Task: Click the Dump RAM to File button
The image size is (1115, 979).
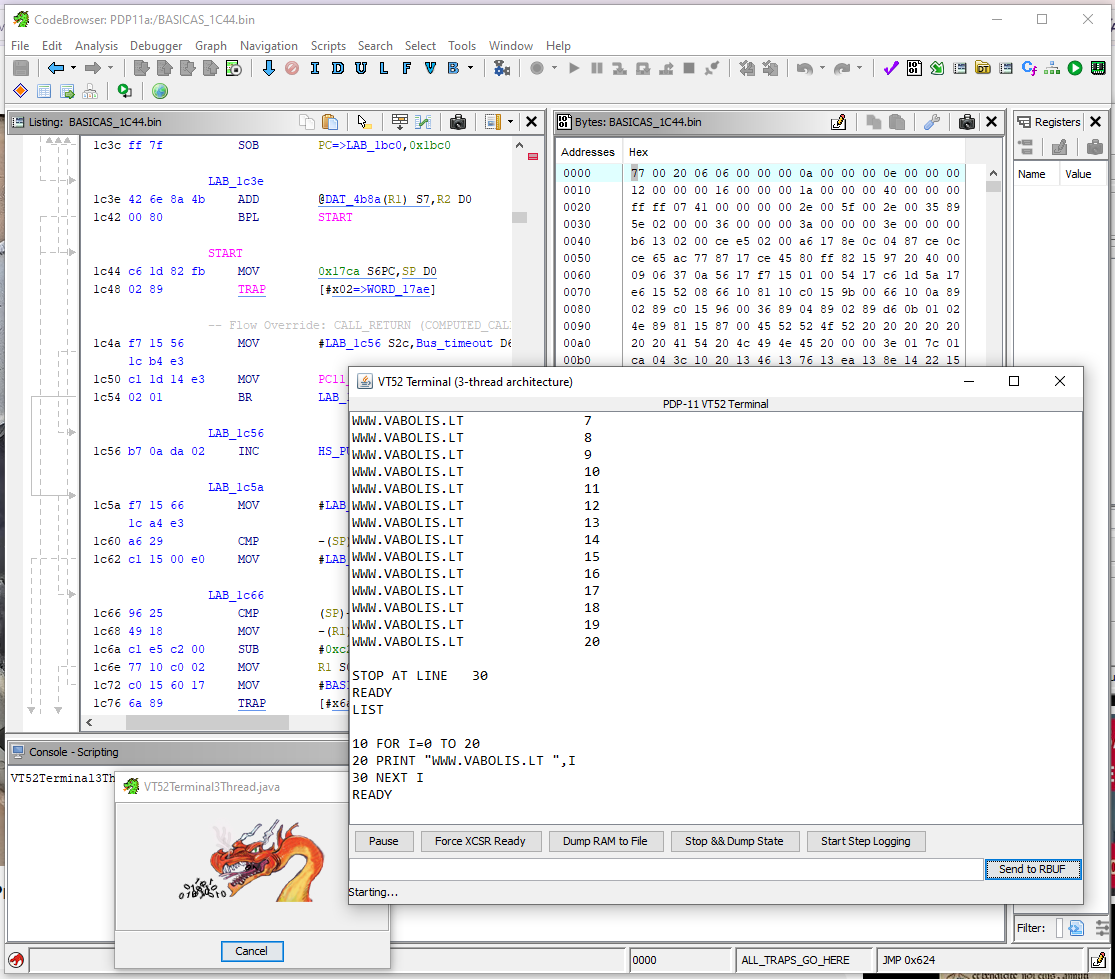Action: tap(605, 841)
